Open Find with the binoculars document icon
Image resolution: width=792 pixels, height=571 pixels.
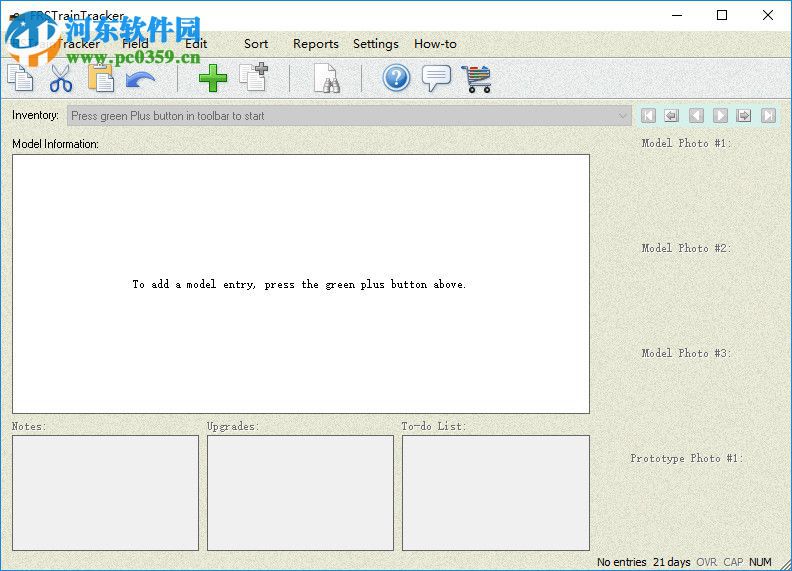[326, 78]
